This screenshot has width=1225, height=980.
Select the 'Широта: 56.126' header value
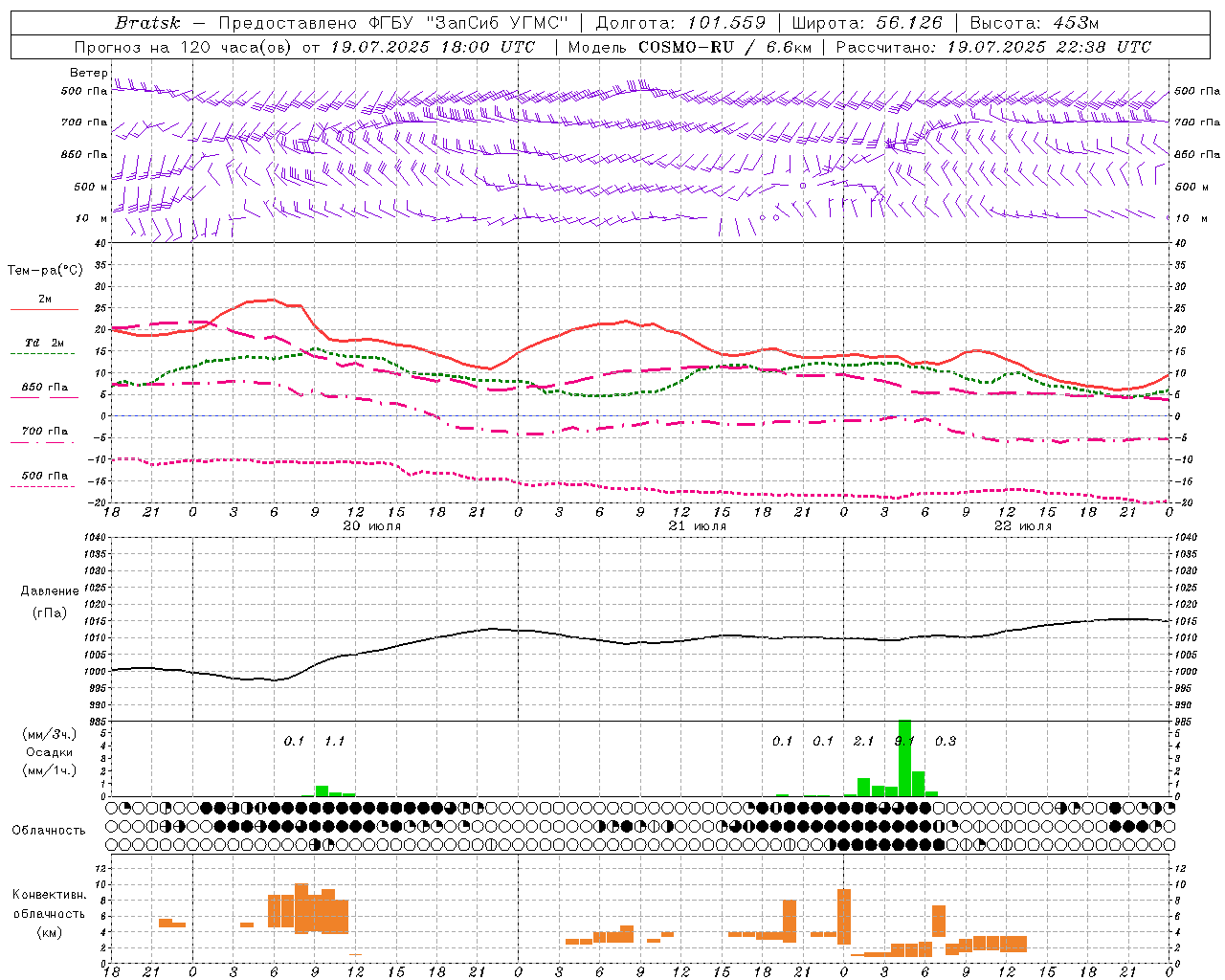pos(867,23)
